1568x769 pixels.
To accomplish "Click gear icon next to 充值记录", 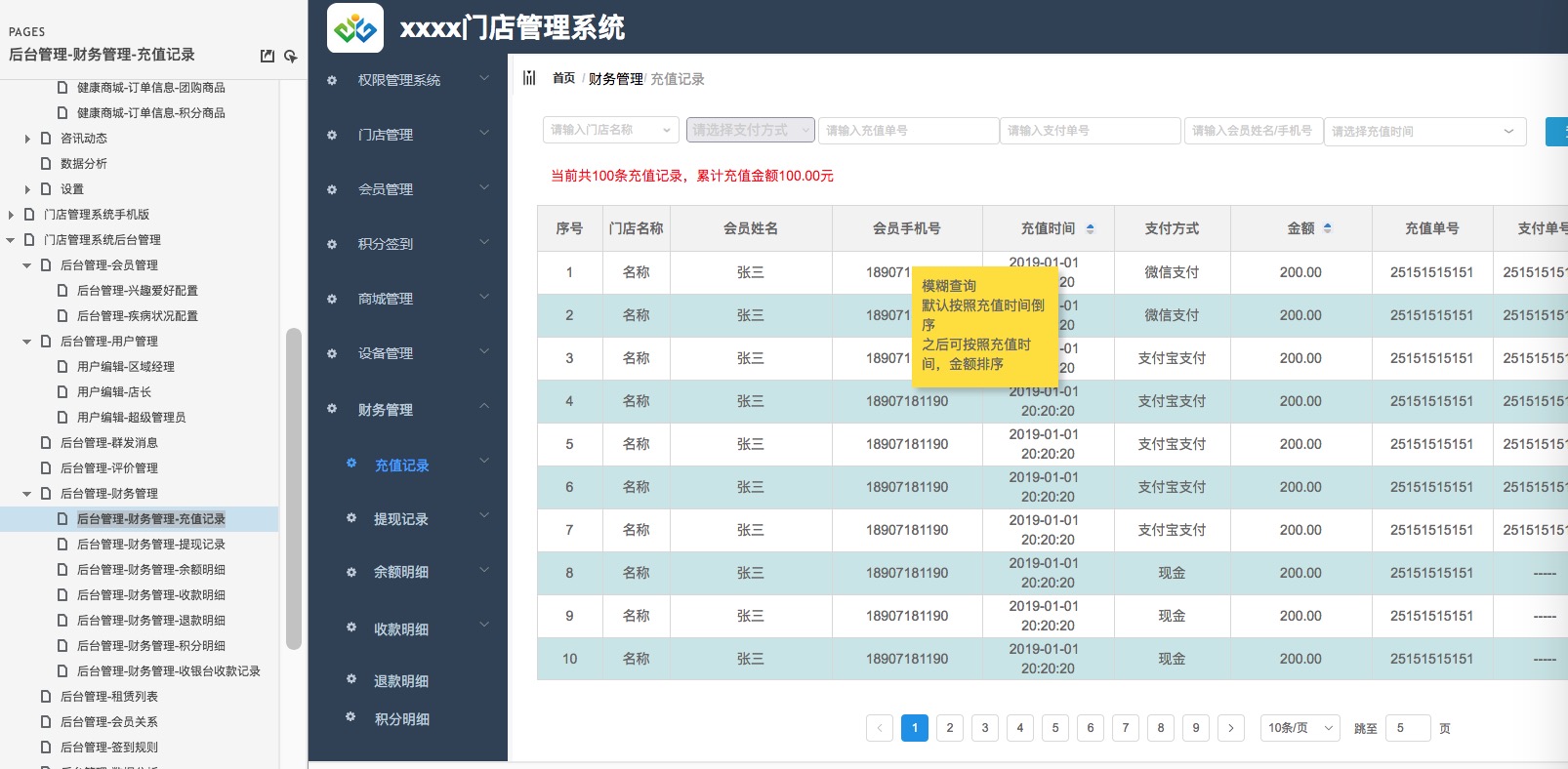I will (x=351, y=463).
